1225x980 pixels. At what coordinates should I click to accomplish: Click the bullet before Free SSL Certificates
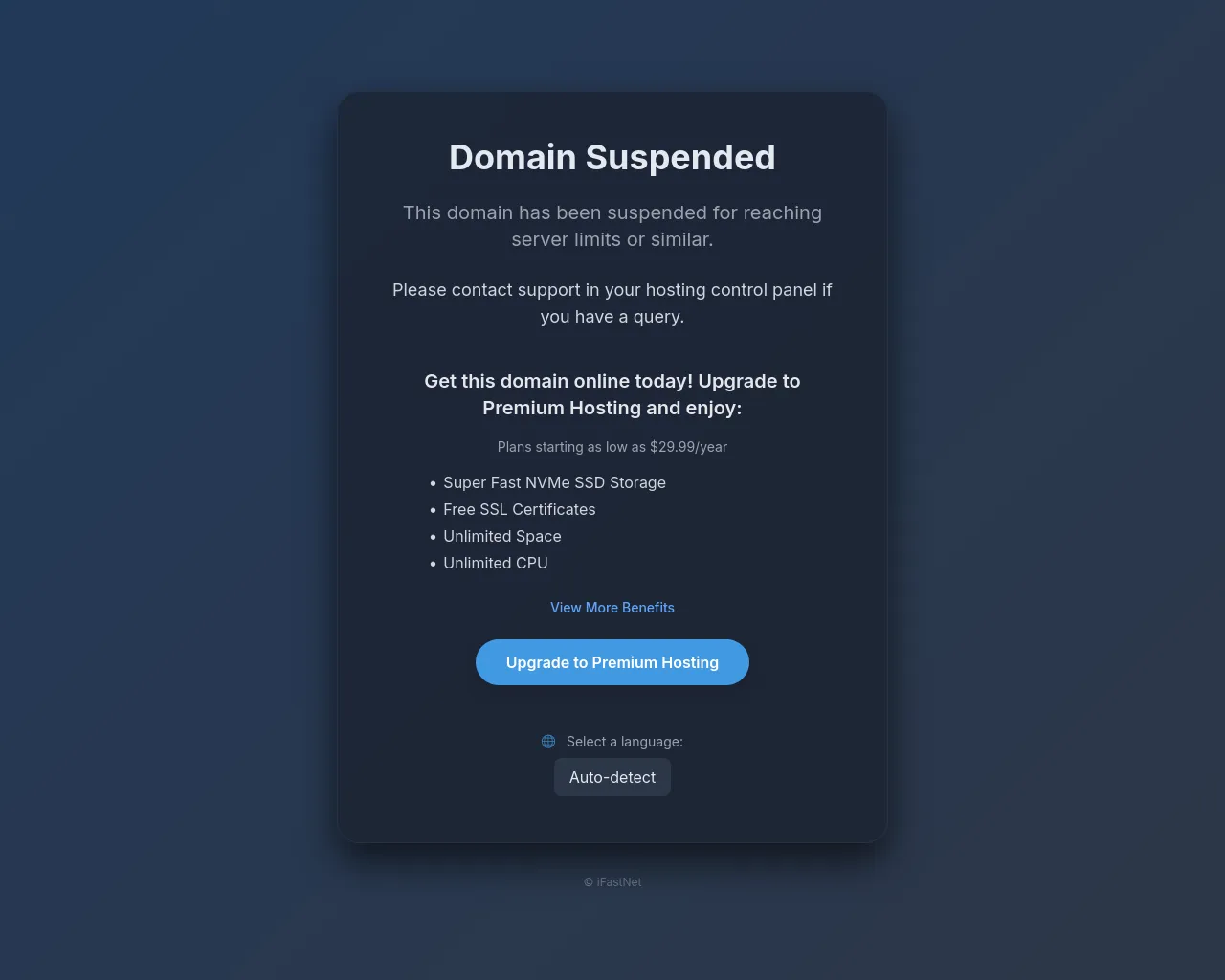coord(433,510)
